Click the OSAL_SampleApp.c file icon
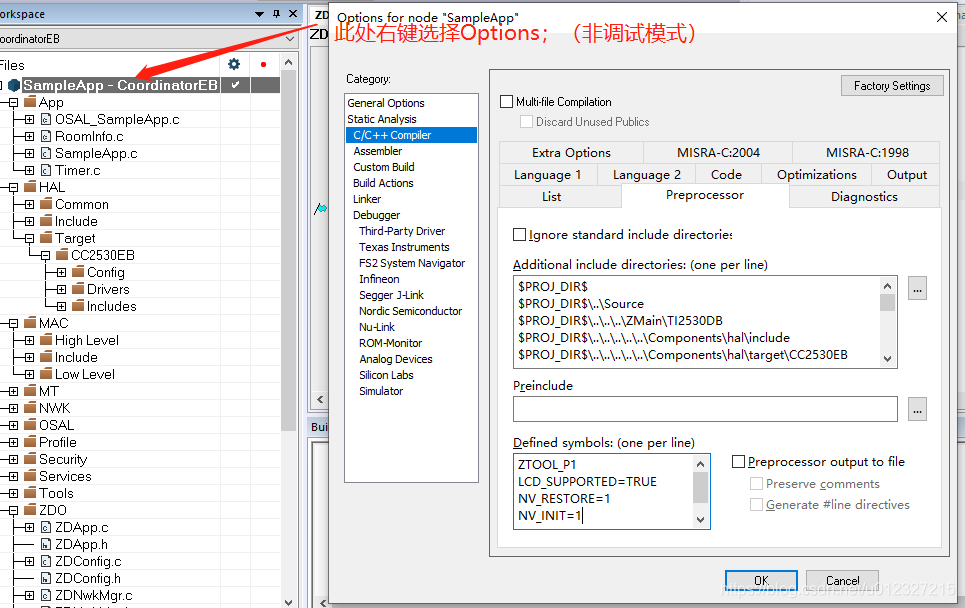The width and height of the screenshot is (965, 608). (x=46, y=119)
